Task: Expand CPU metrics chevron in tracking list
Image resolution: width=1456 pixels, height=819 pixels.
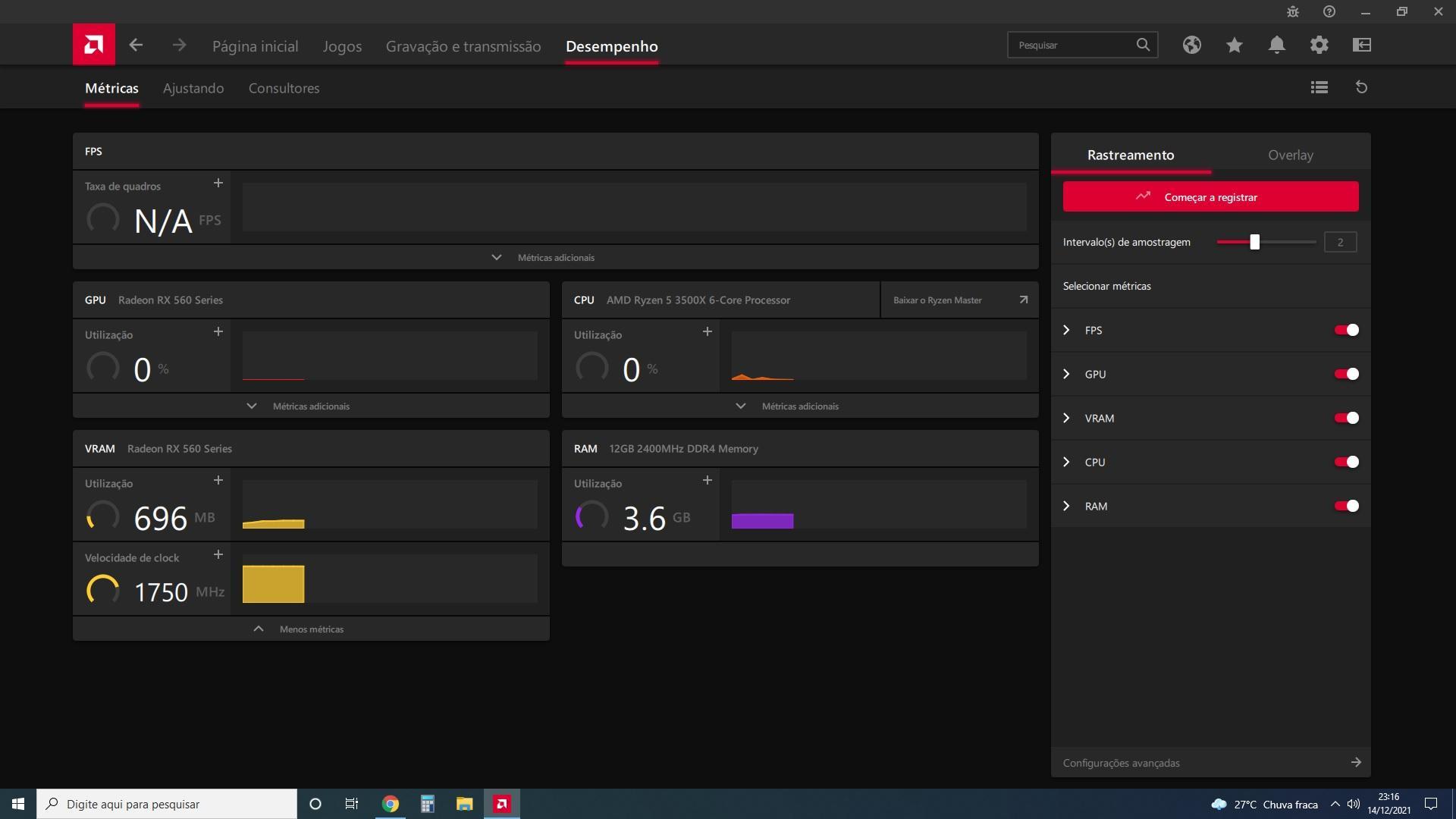Action: (x=1067, y=462)
